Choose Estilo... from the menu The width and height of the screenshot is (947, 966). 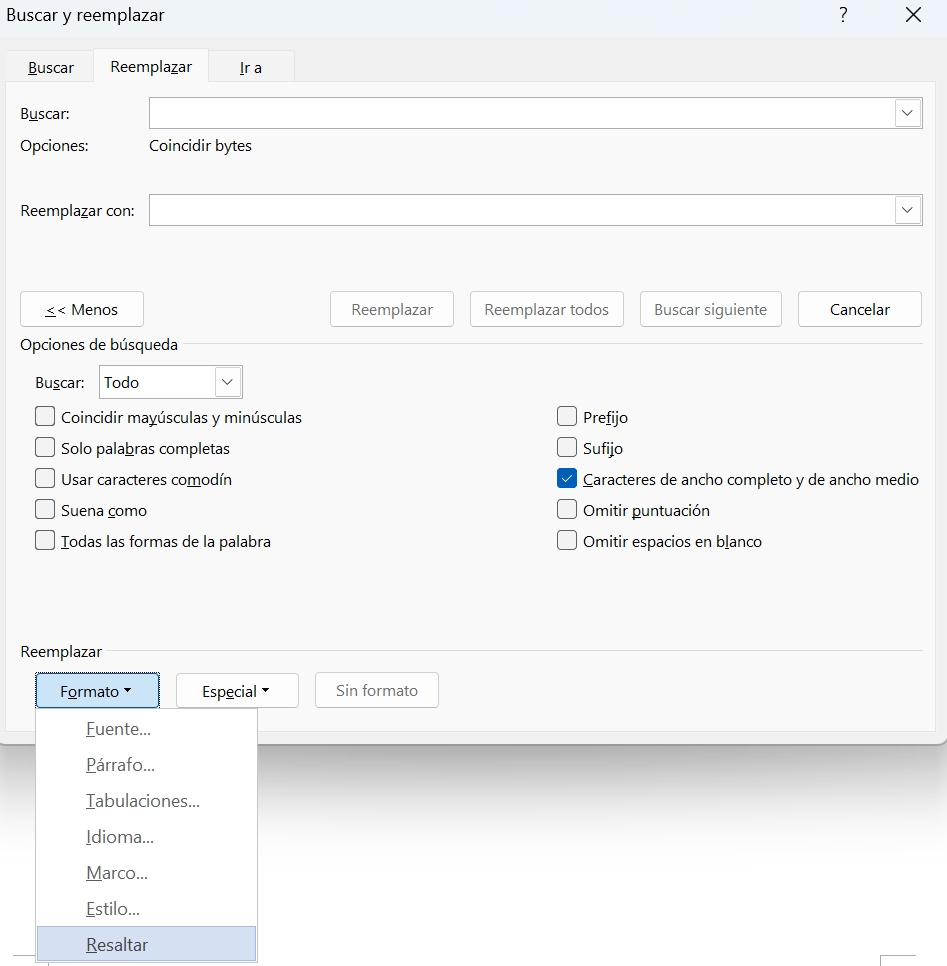[x=147, y=909]
